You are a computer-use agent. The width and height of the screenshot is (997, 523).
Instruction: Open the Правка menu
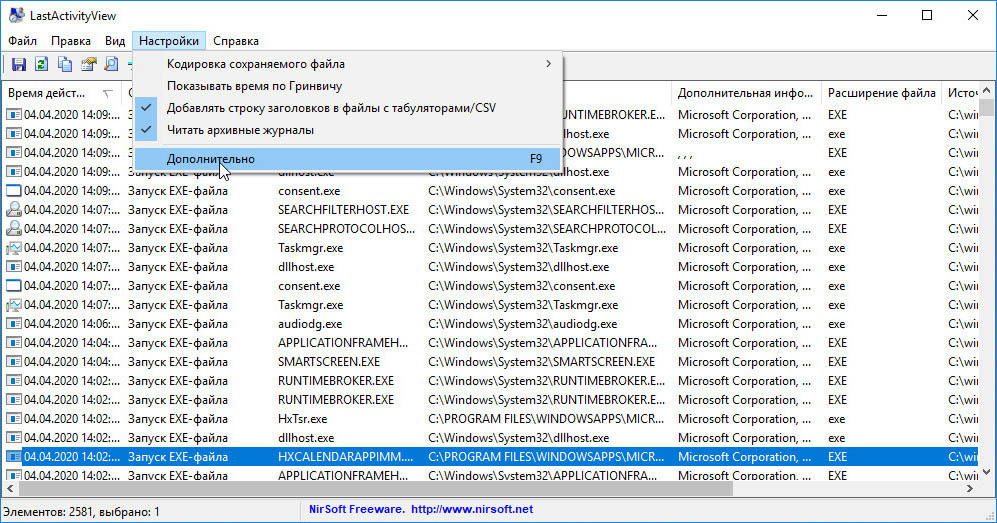point(71,41)
